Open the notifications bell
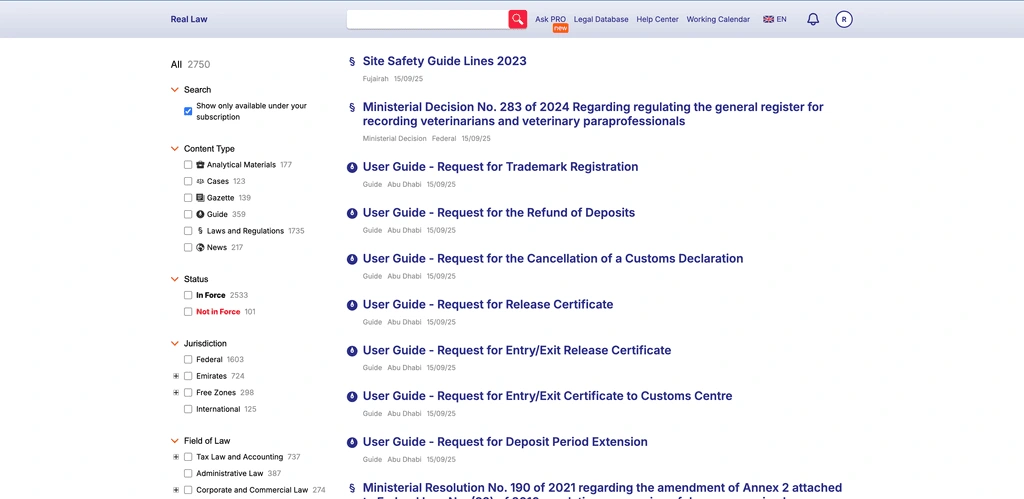The image size is (1024, 499). (813, 20)
